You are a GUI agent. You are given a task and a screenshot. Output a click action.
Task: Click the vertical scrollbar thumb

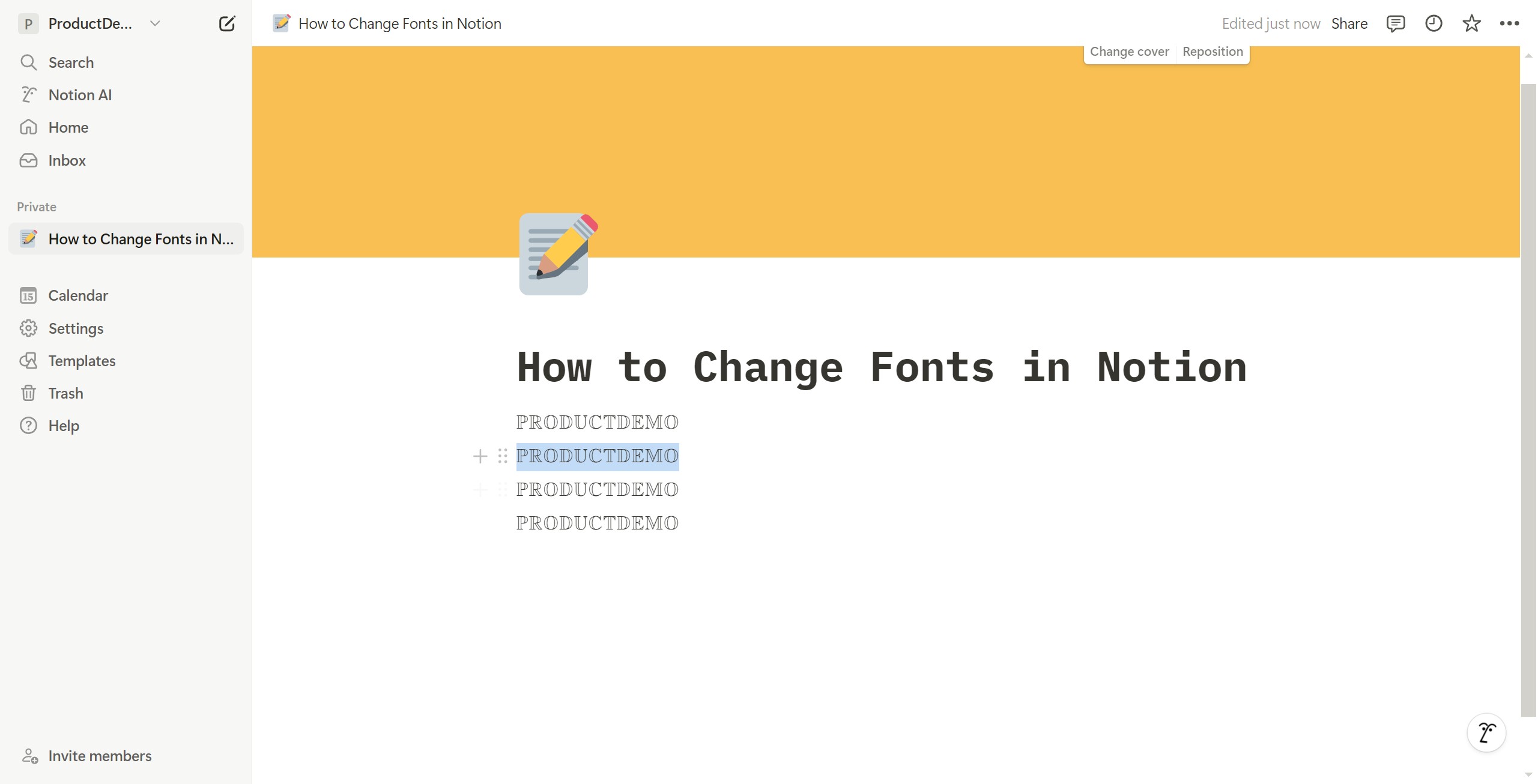pyautogui.click(x=1528, y=400)
